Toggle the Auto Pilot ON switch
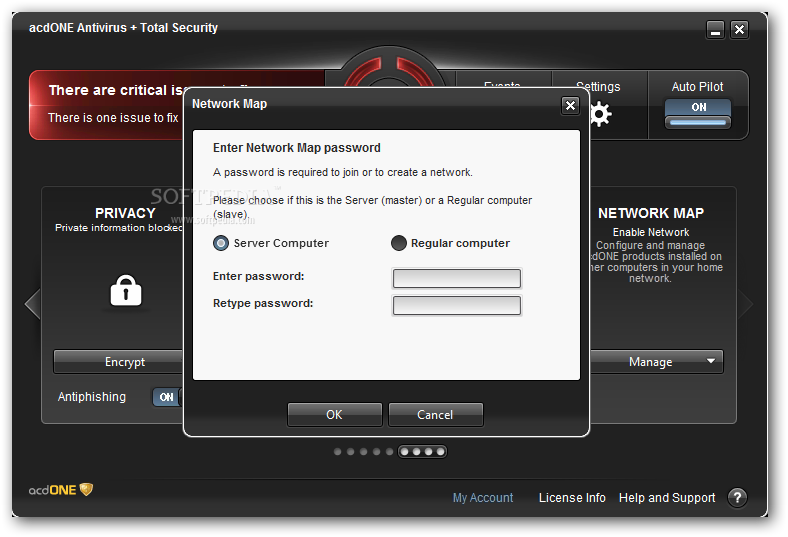Viewport: 788px width, 537px height. pos(698,114)
